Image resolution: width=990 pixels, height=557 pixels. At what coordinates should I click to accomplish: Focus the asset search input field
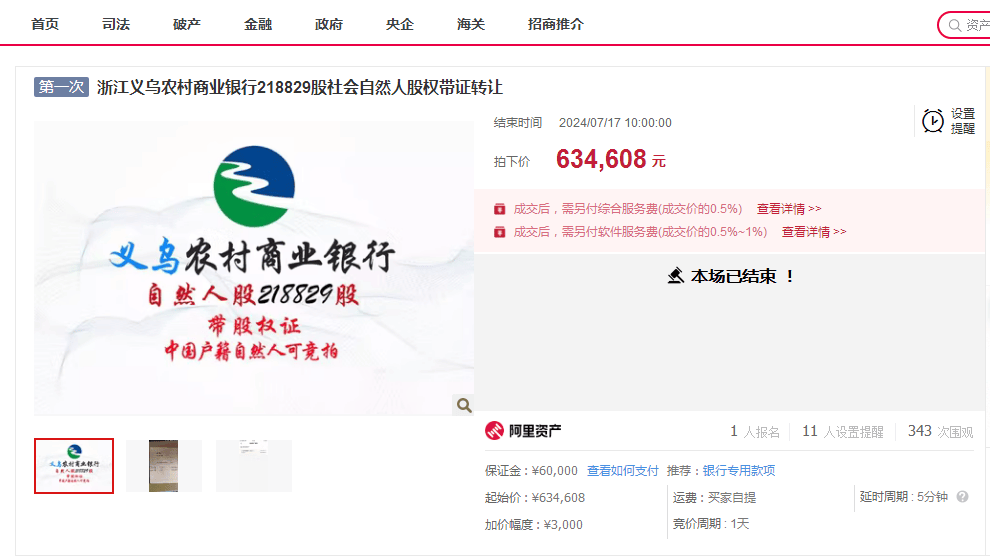tap(965, 25)
